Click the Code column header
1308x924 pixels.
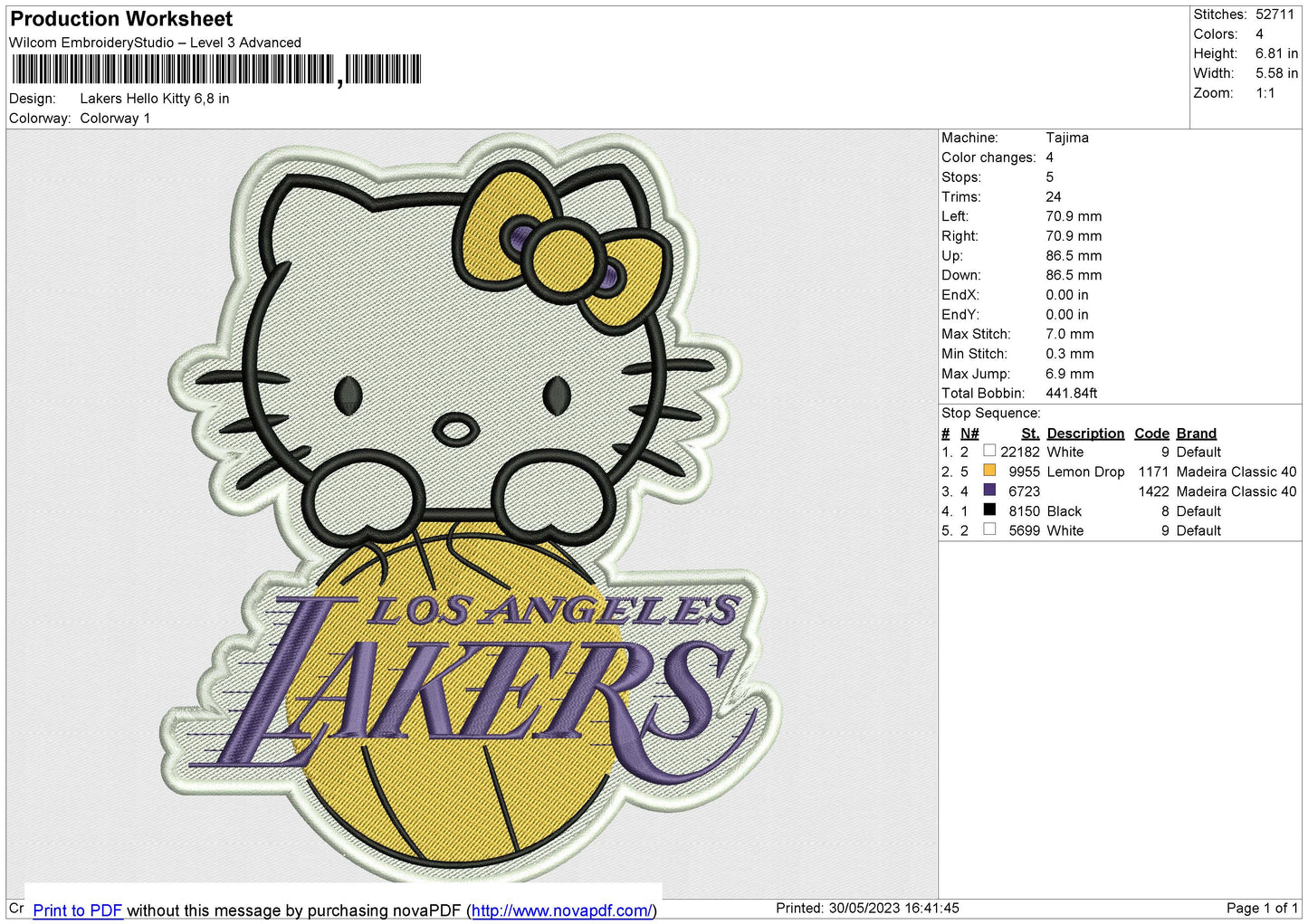(1151, 433)
